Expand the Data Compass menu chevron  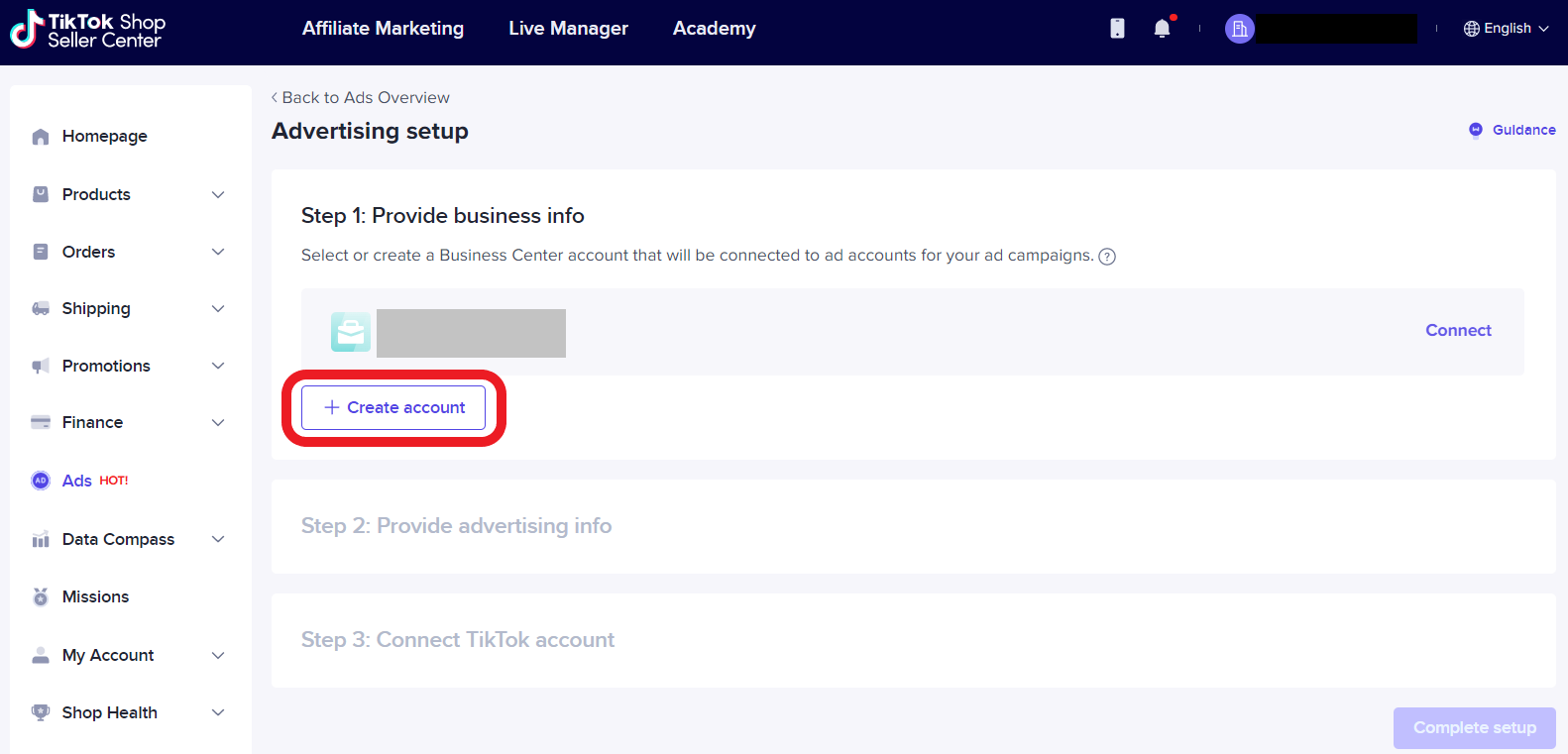[218, 539]
